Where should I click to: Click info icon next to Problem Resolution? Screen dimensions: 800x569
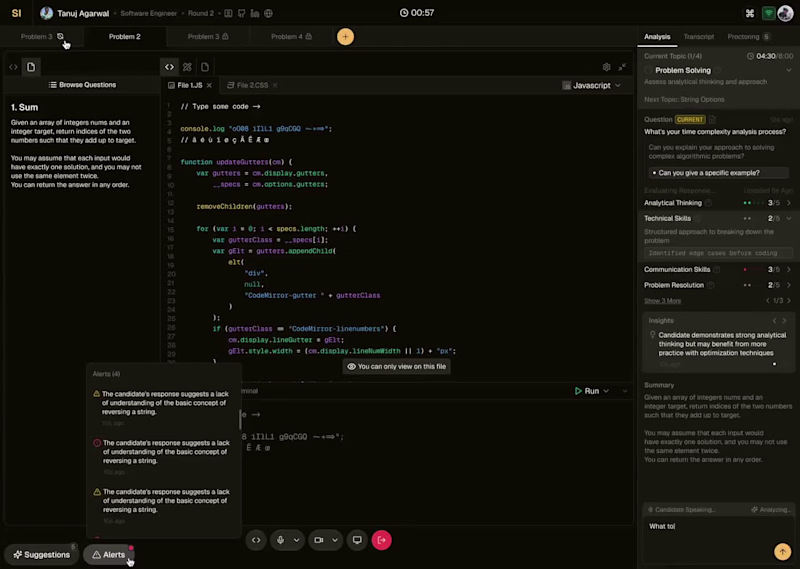coord(710,285)
